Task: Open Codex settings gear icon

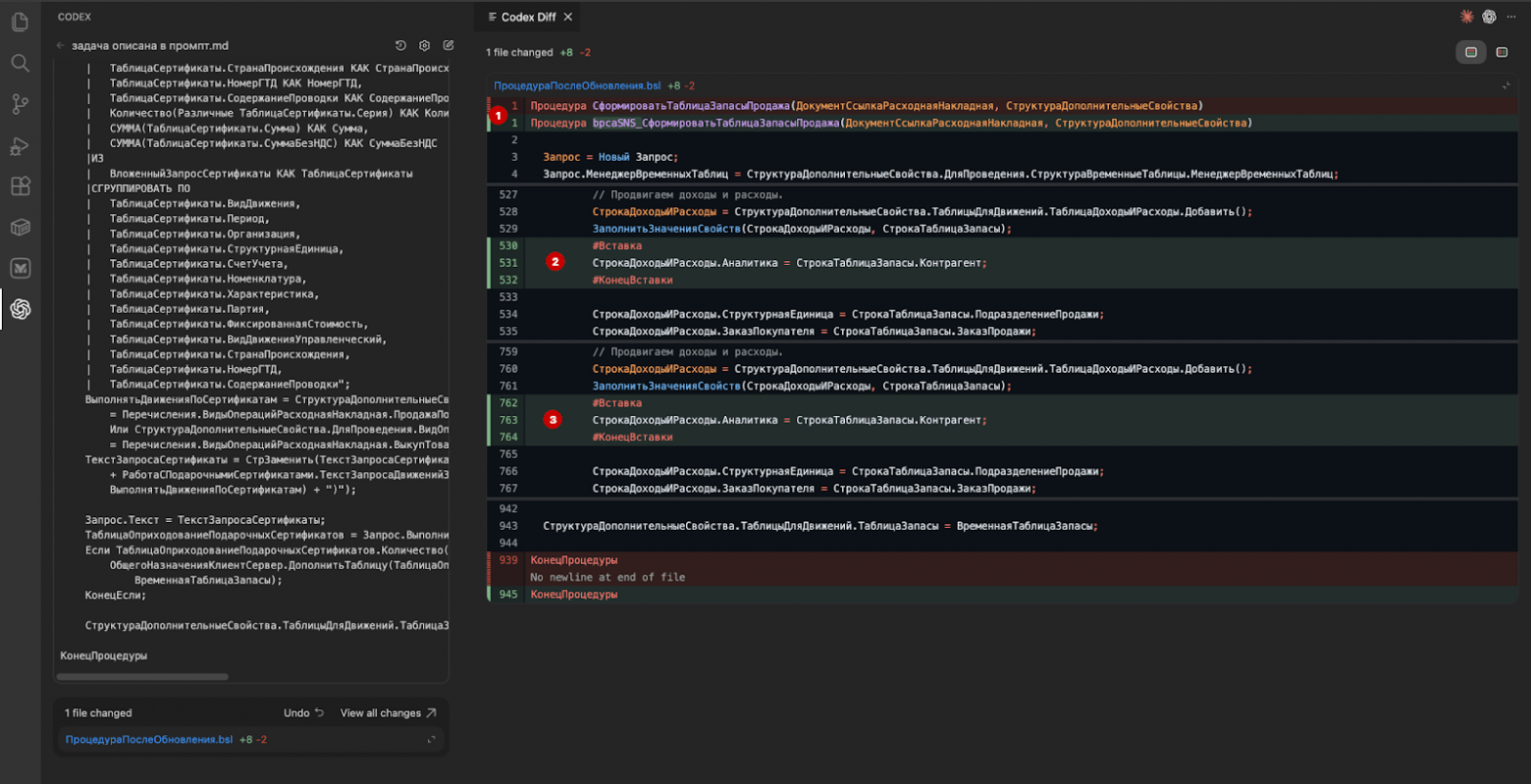Action: click(x=425, y=46)
